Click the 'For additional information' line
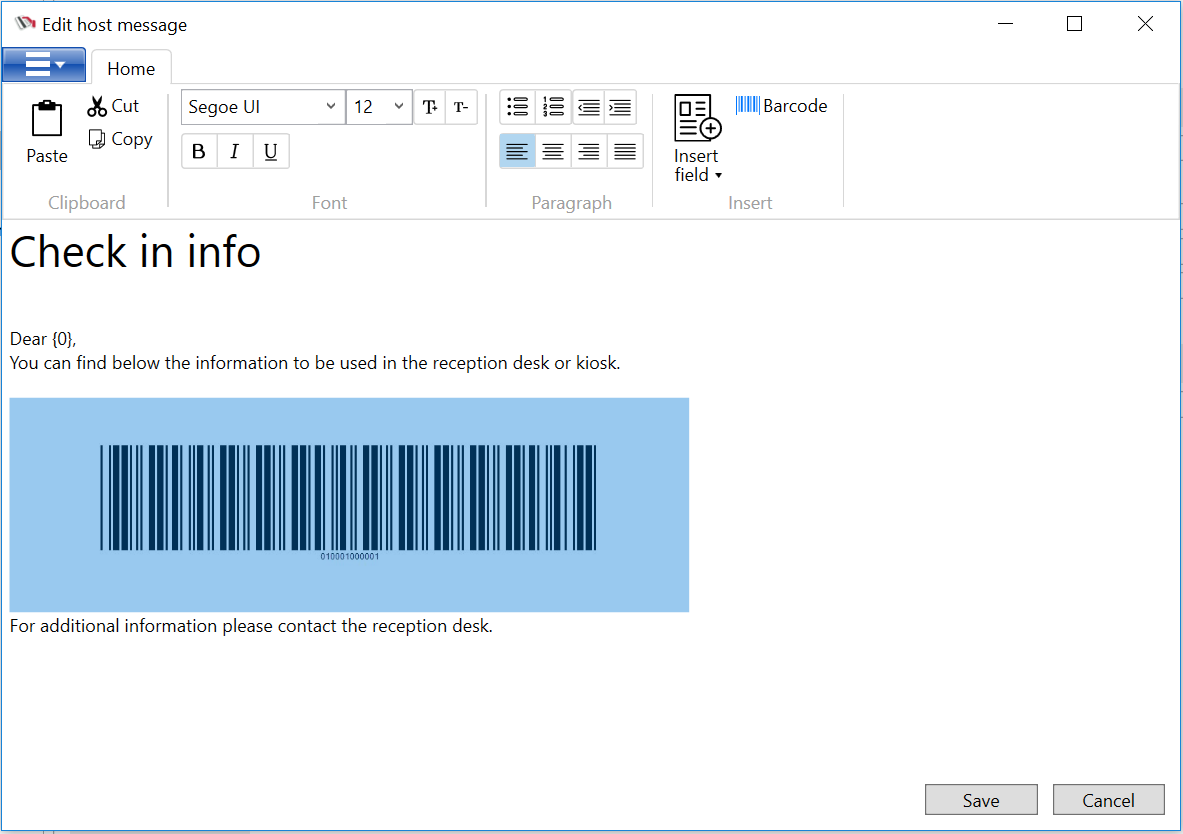The width and height of the screenshot is (1183, 834). (x=250, y=626)
